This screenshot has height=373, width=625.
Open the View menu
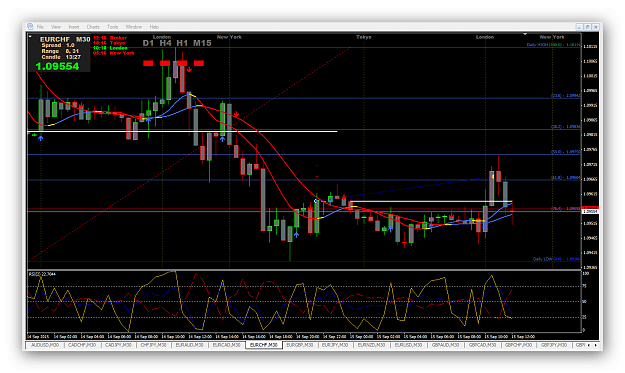[x=56, y=27]
